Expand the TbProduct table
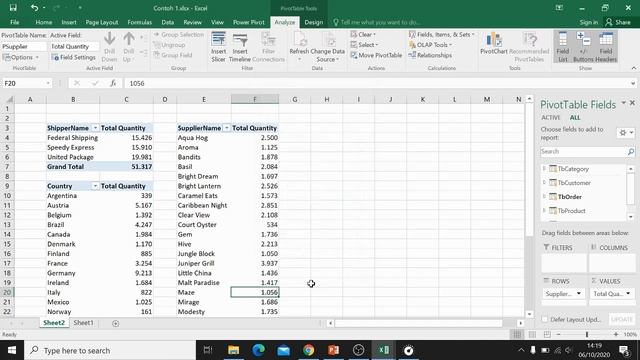Viewport: 640px width, 360px height. coord(544,211)
